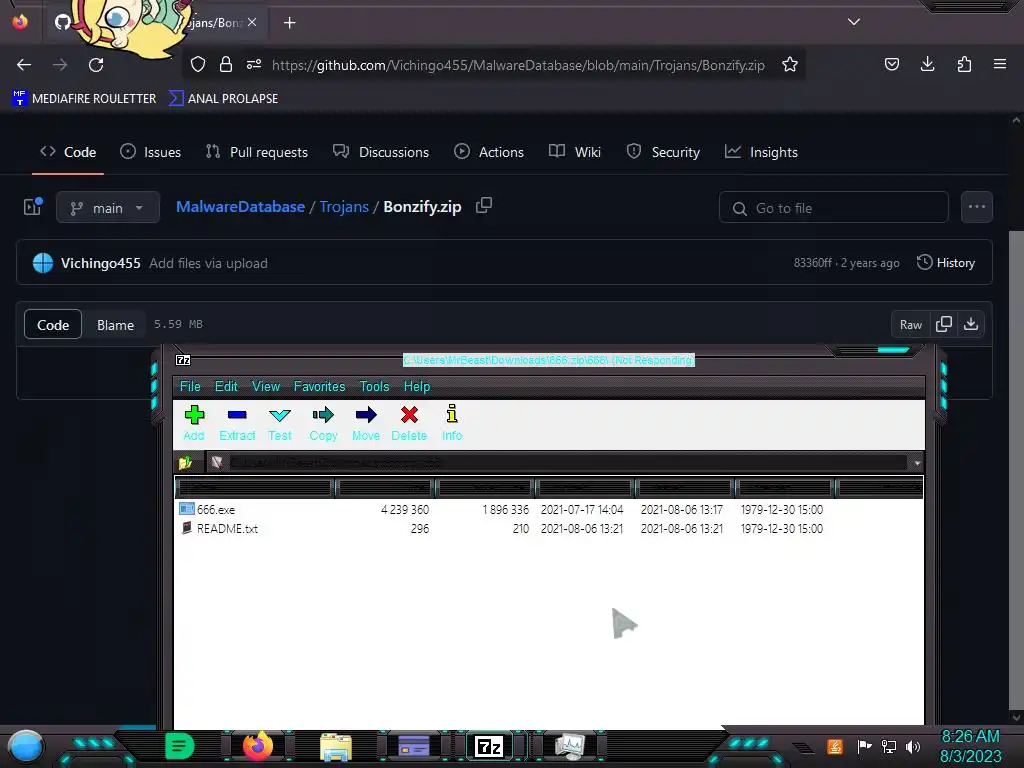Click the Test toolbar icon in 7-Zip
This screenshot has height=768, width=1024.
(x=280, y=415)
